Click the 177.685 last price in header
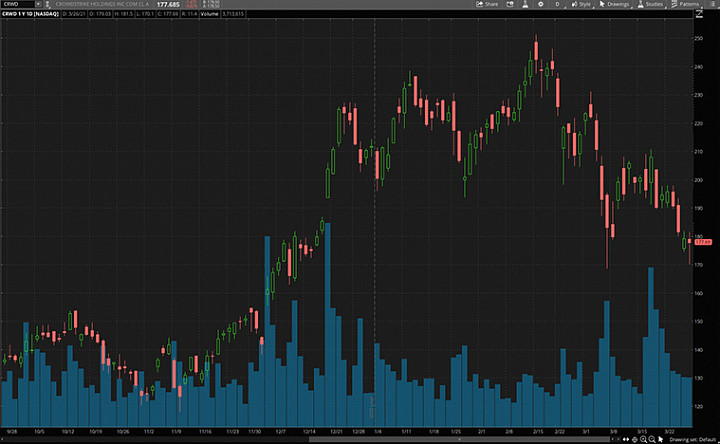 click(168, 4)
